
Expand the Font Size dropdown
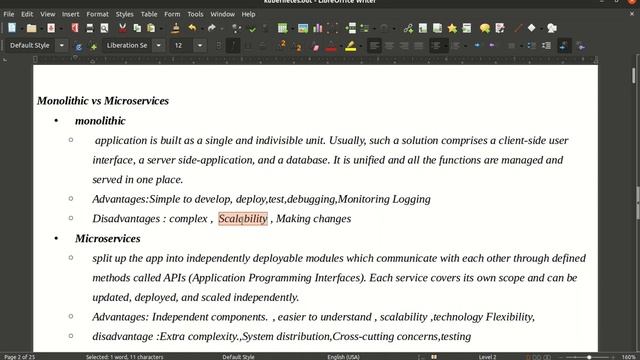(200, 45)
